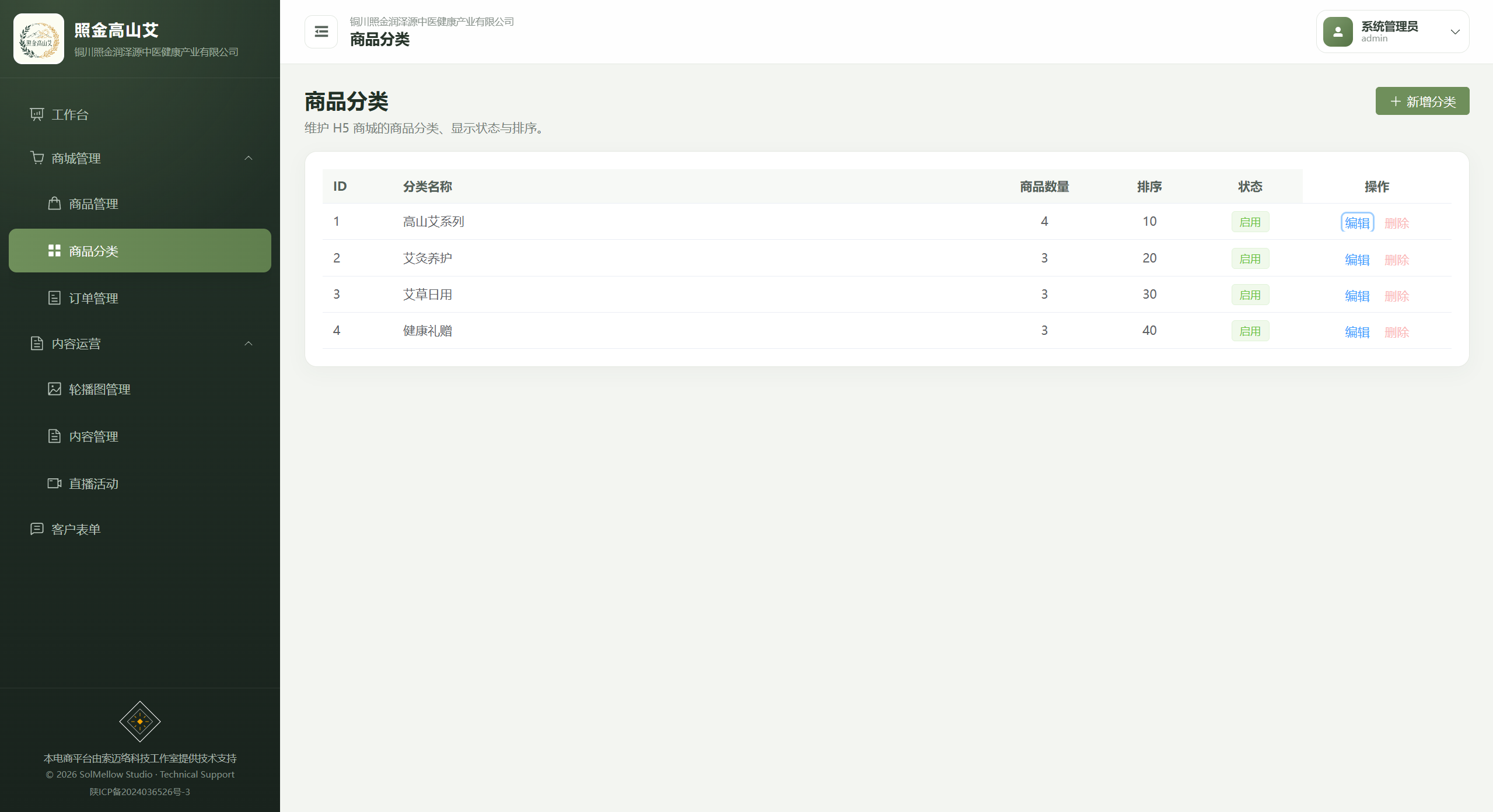Click 启用 status tag for 高山艾系列
This screenshot has width=1493, height=812.
coord(1250,222)
